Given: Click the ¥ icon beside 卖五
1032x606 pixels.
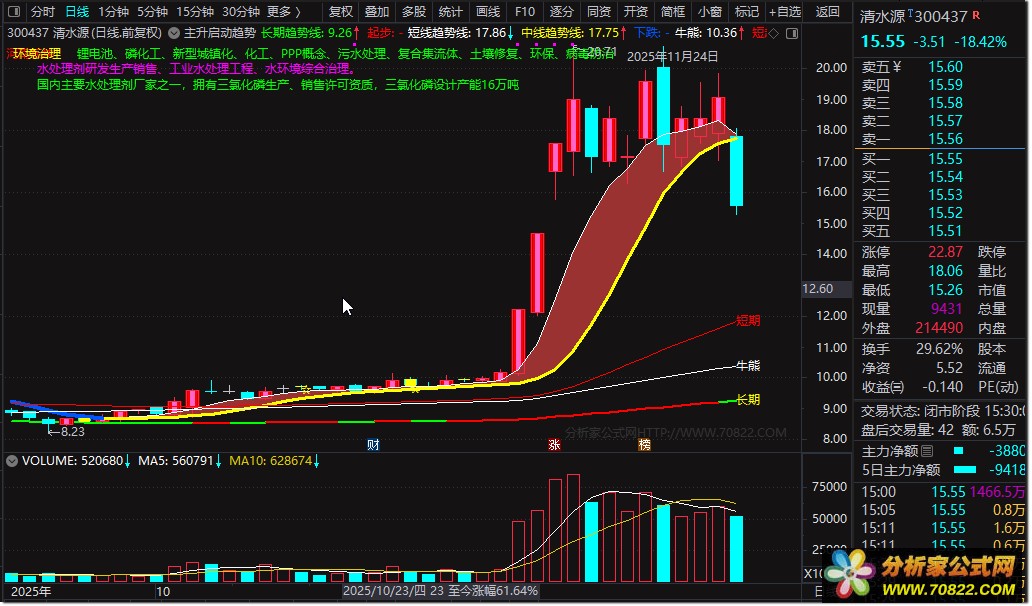Looking at the screenshot, I should click(x=896, y=67).
